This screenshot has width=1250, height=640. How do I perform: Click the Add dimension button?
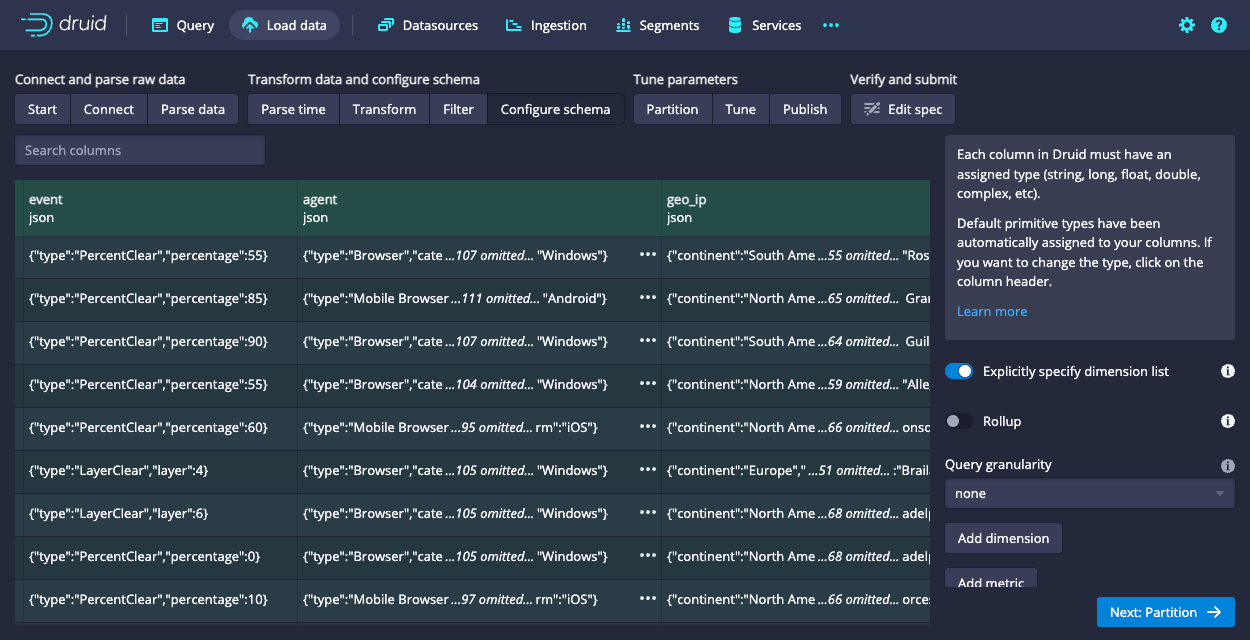tap(1003, 538)
